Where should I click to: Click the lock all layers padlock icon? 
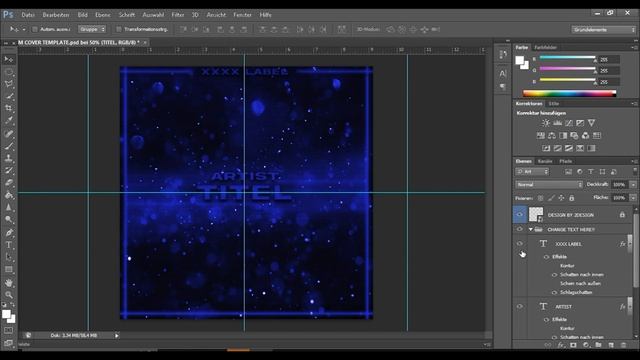572,198
